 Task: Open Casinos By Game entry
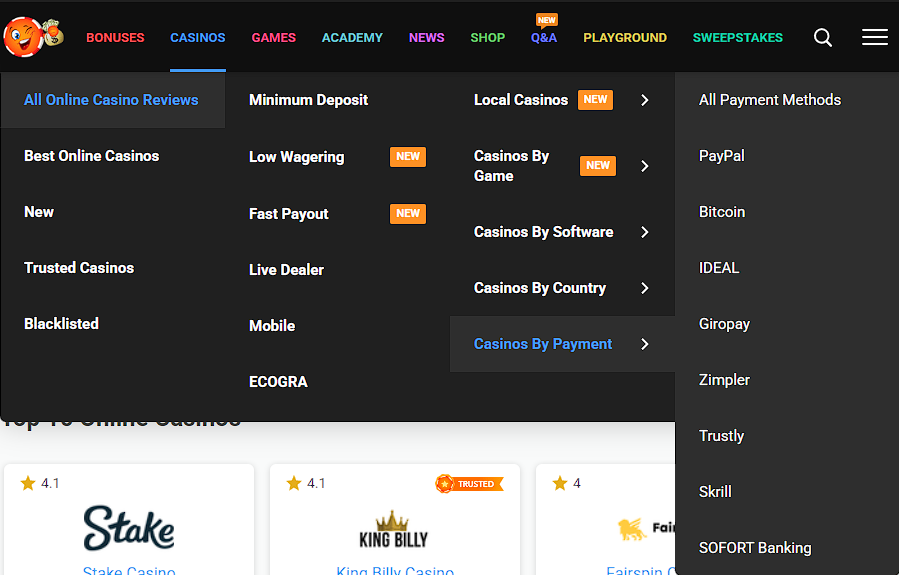pyautogui.click(x=511, y=166)
